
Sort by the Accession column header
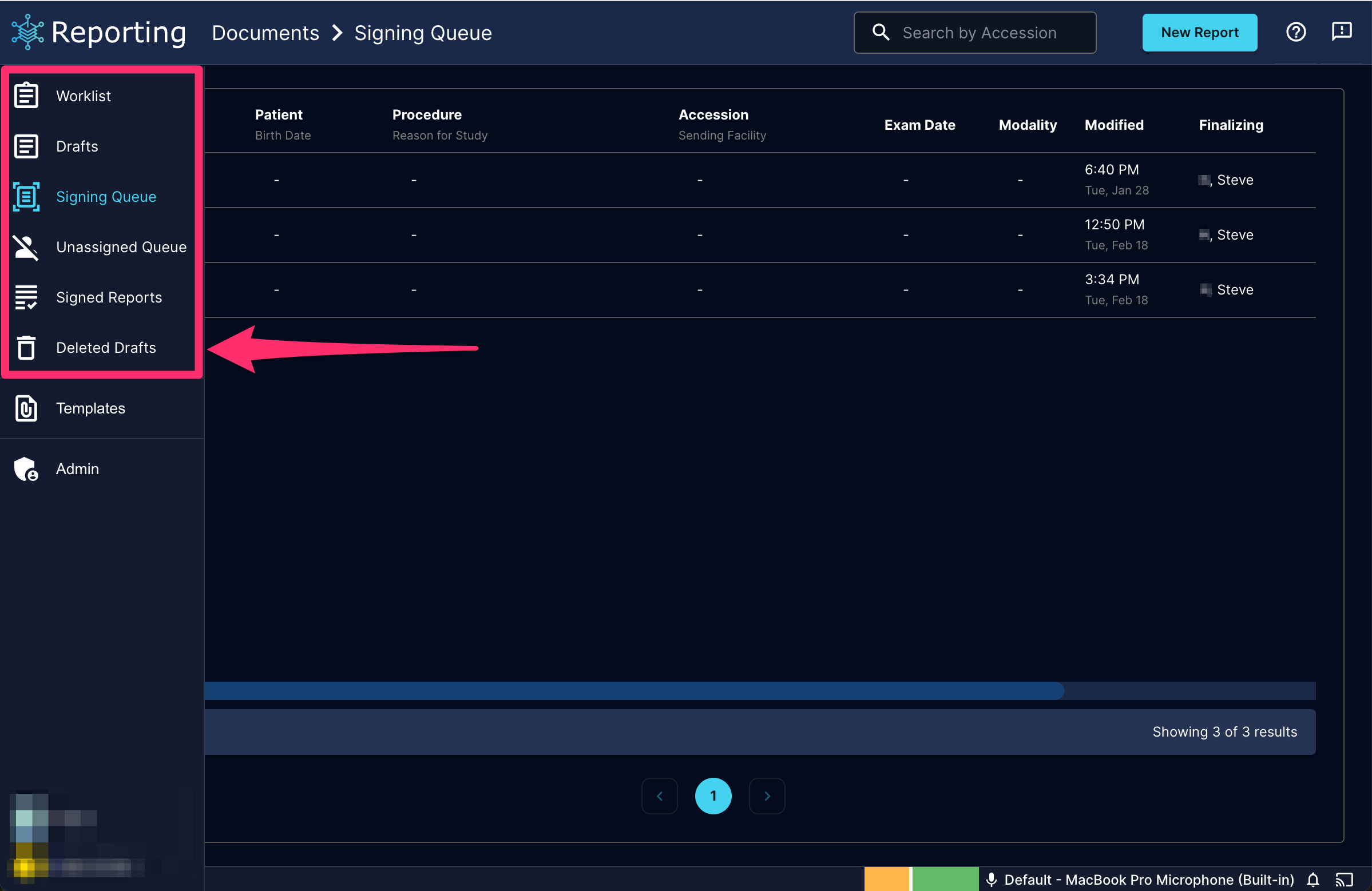[713, 115]
